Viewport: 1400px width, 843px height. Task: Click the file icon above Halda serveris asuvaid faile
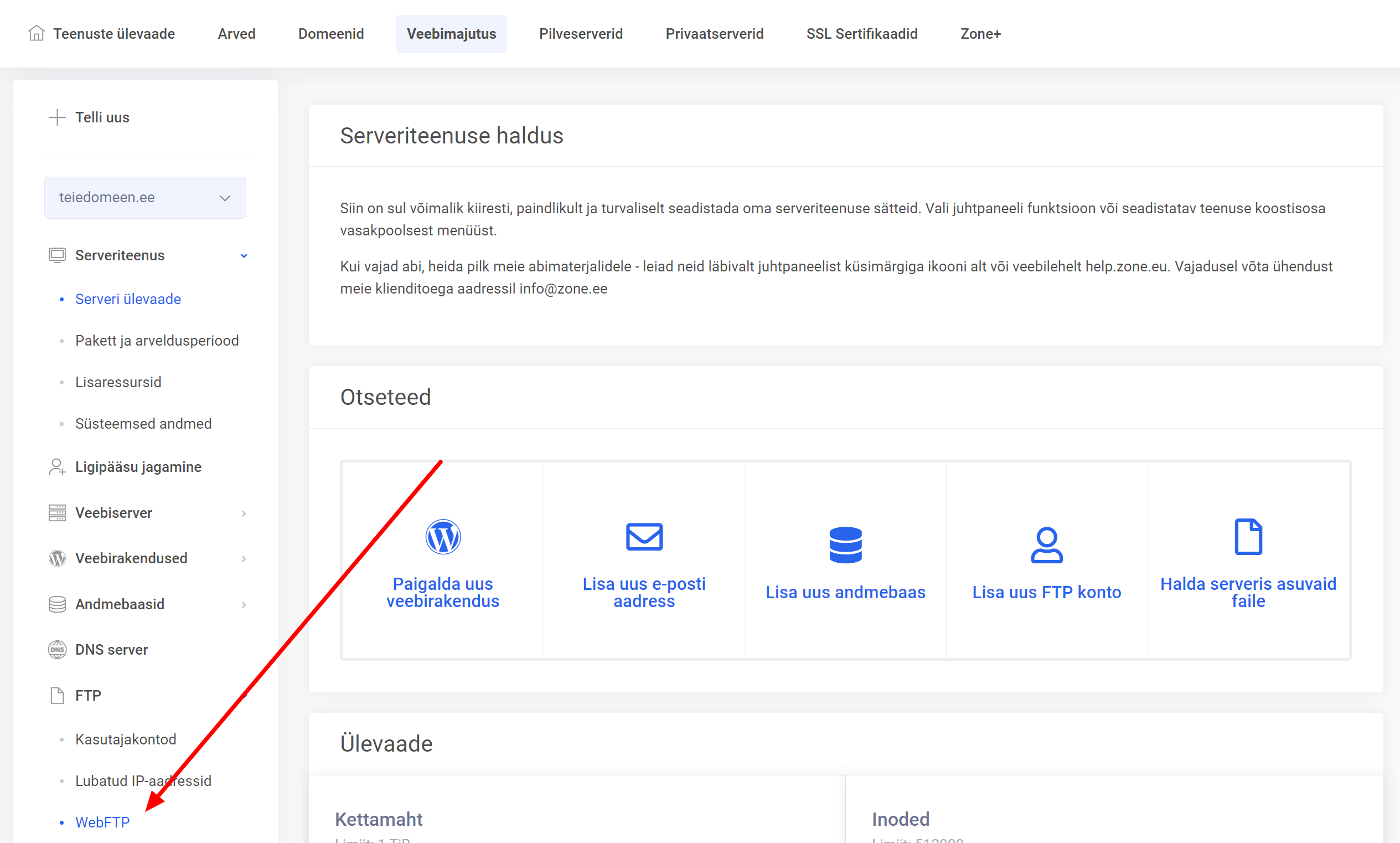tap(1247, 535)
